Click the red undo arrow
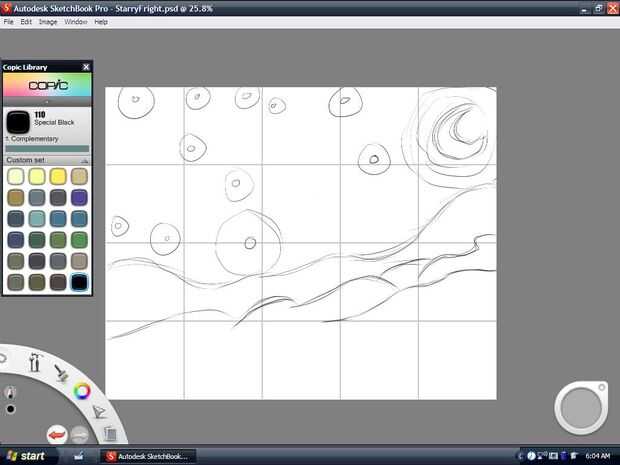The image size is (620, 465). pos(57,435)
